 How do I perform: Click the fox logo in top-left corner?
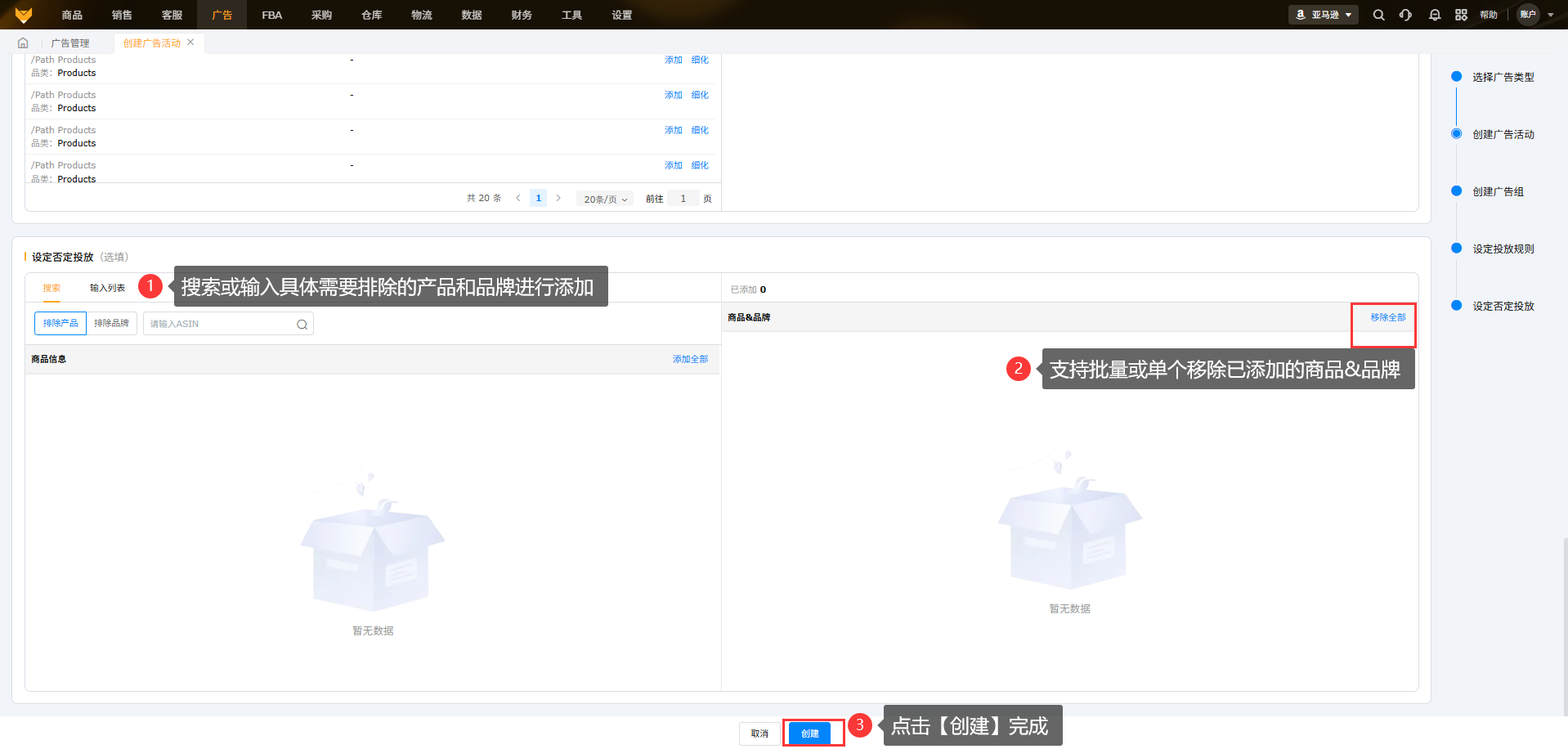(24, 15)
